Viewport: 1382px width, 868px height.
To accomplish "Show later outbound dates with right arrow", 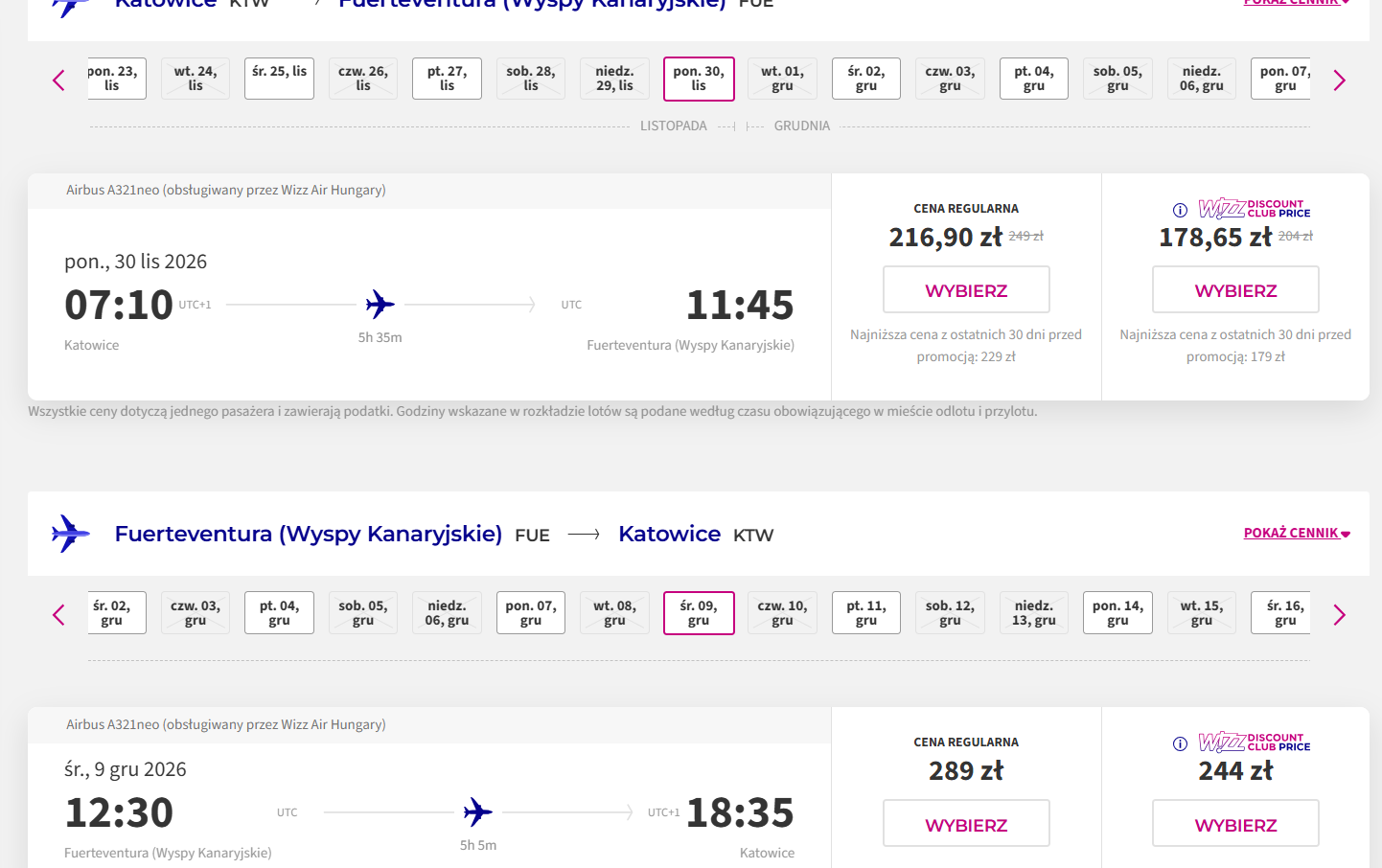I will click(1340, 80).
